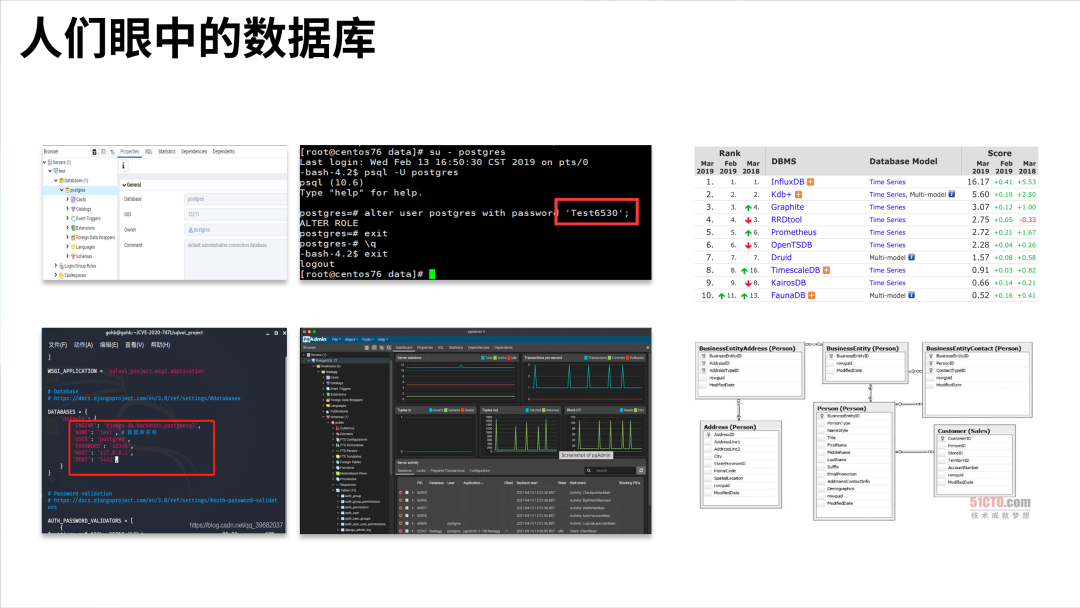The height and width of the screenshot is (608, 1080).
Task: Collapse the General section in Properties panel
Action: 124,185
